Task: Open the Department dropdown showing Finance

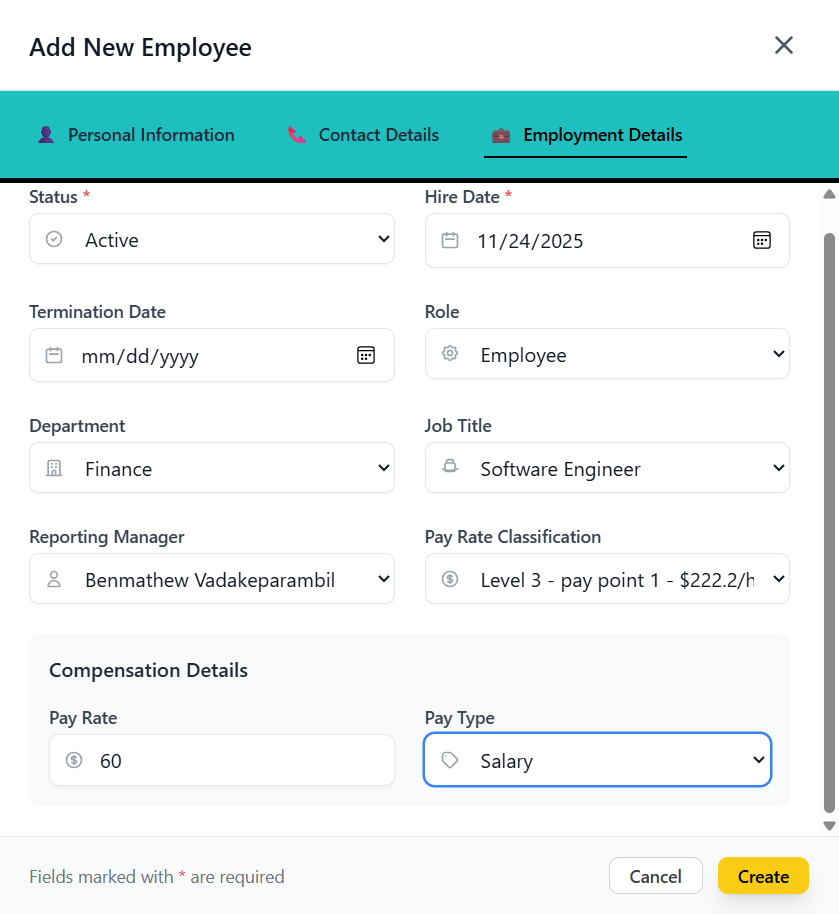Action: click(212, 468)
